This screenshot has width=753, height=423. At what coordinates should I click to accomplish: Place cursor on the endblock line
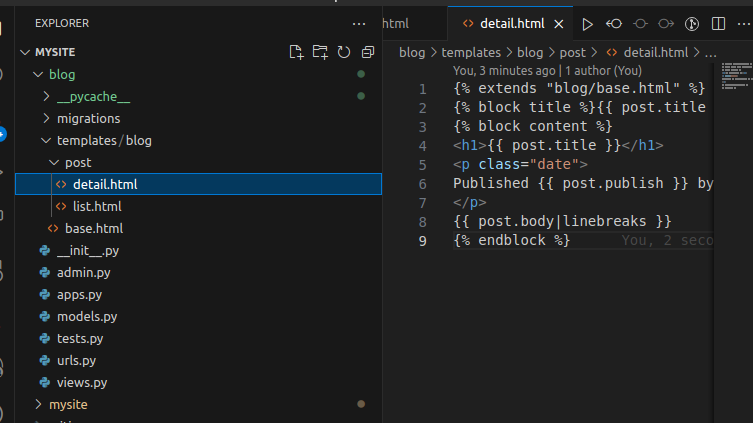511,240
